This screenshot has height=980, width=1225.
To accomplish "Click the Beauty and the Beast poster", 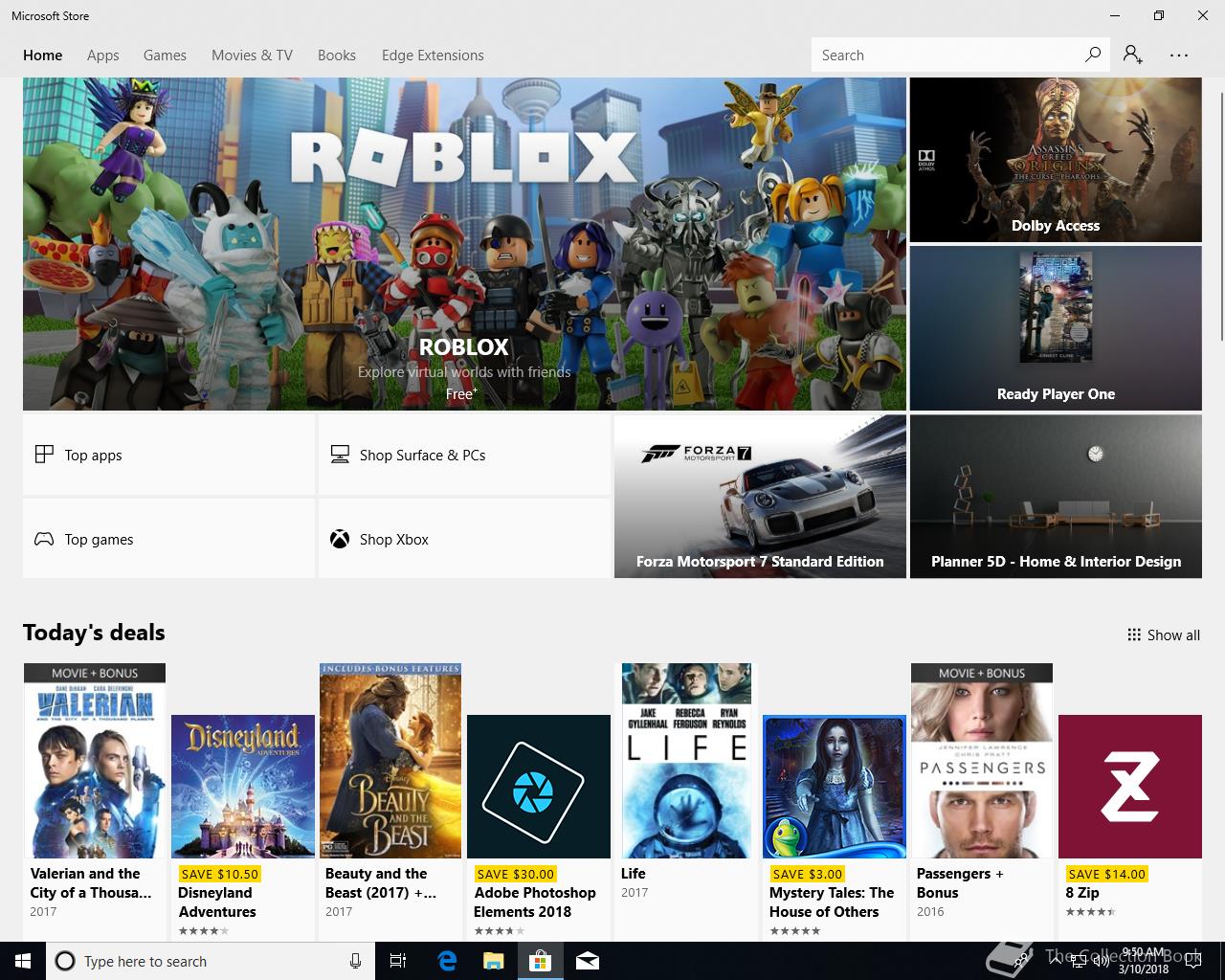I will click(x=390, y=761).
